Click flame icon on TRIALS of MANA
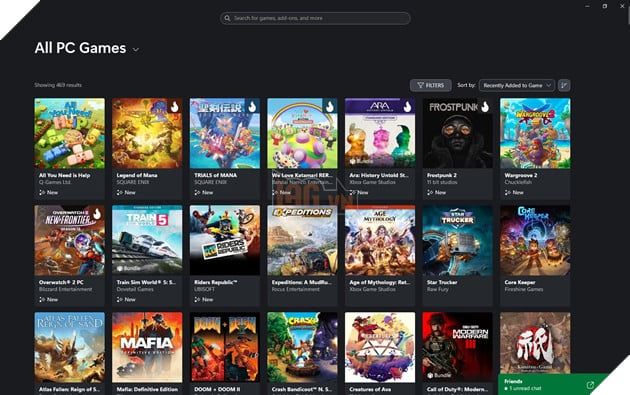Viewport: 630px width, 395px height. click(x=252, y=106)
